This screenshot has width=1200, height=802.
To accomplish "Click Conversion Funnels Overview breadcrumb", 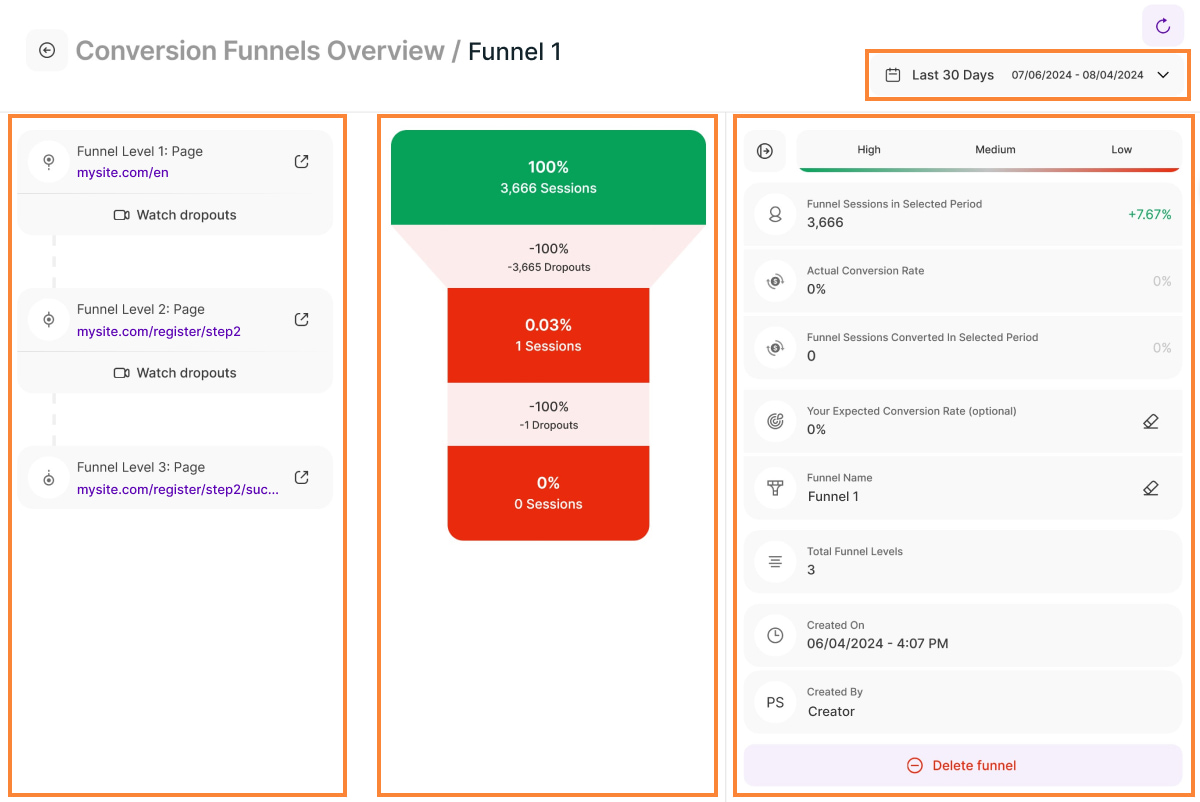I will pyautogui.click(x=260, y=51).
